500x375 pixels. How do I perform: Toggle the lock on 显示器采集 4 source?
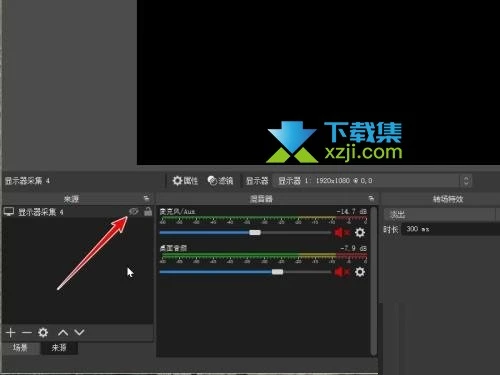point(148,211)
